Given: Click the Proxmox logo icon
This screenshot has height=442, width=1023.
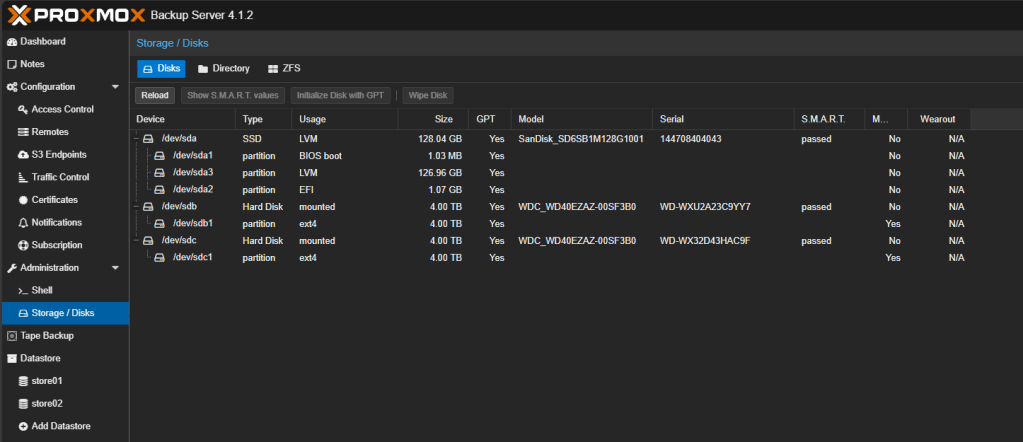Looking at the screenshot, I should pos(20,14).
